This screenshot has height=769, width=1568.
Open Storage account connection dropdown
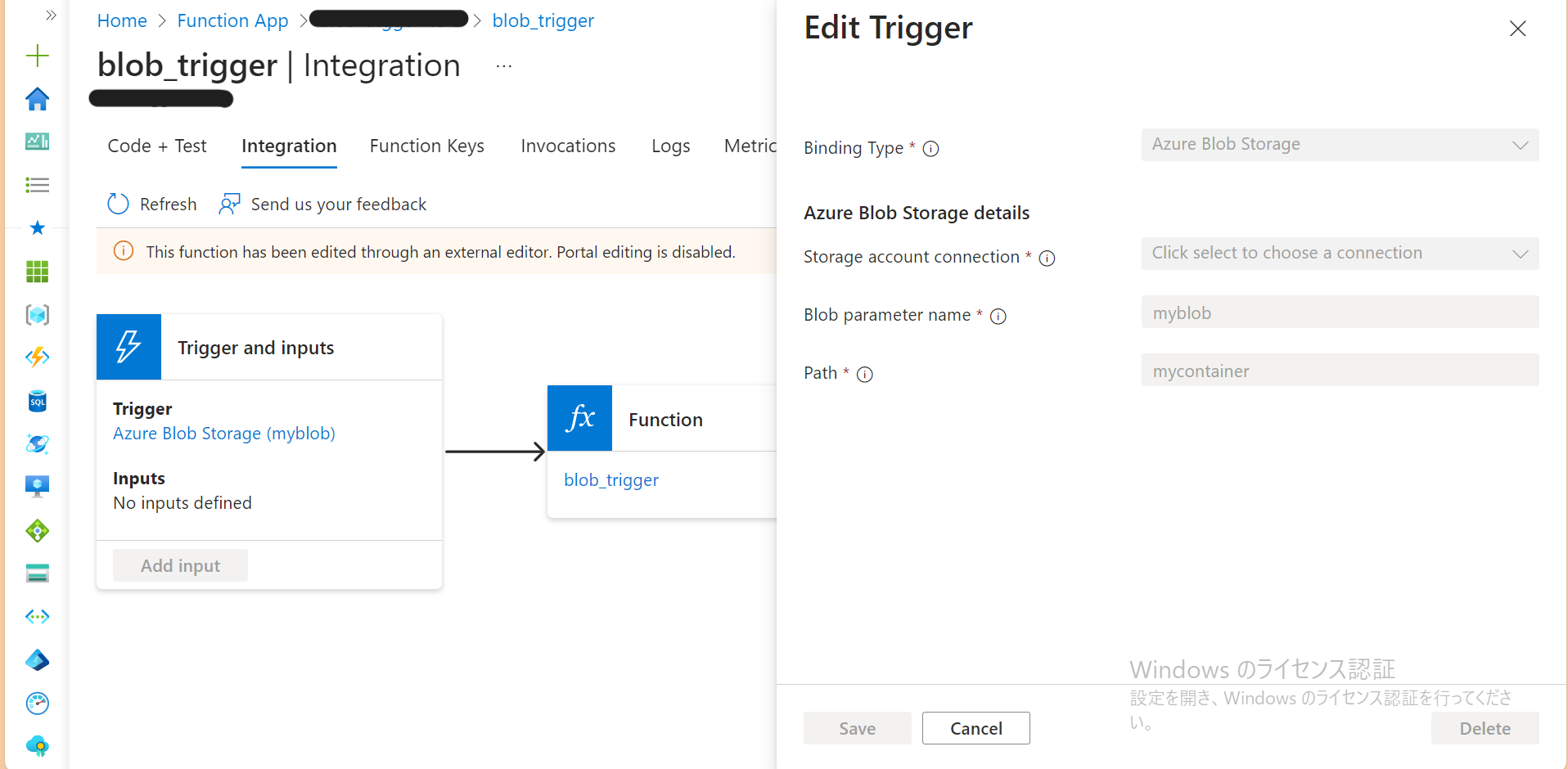(x=1340, y=254)
